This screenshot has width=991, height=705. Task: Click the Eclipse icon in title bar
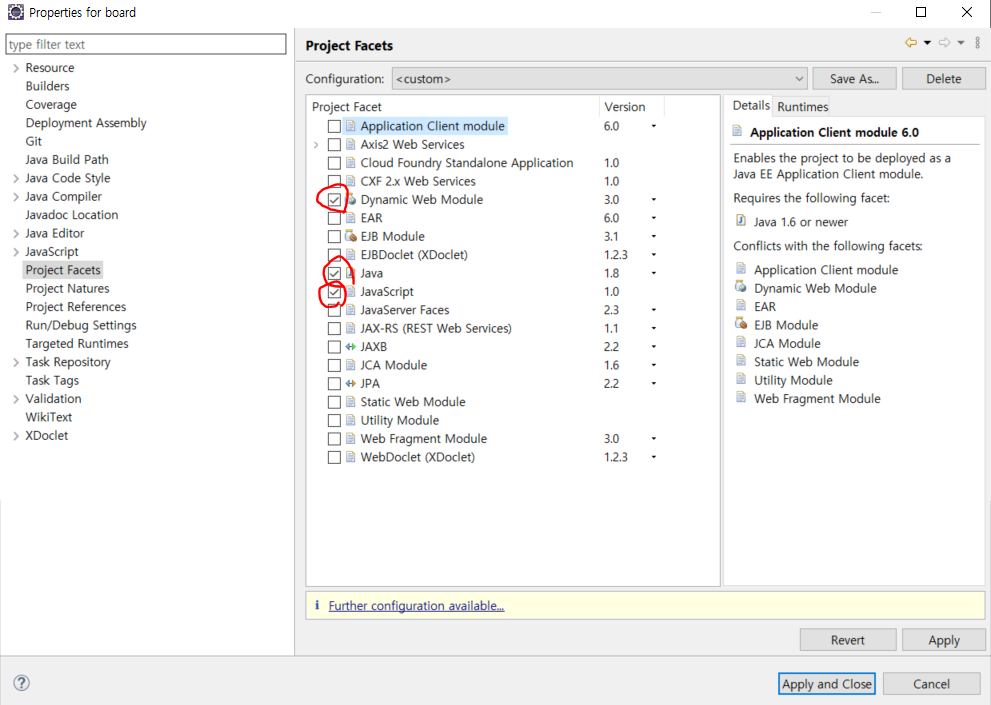(15, 12)
